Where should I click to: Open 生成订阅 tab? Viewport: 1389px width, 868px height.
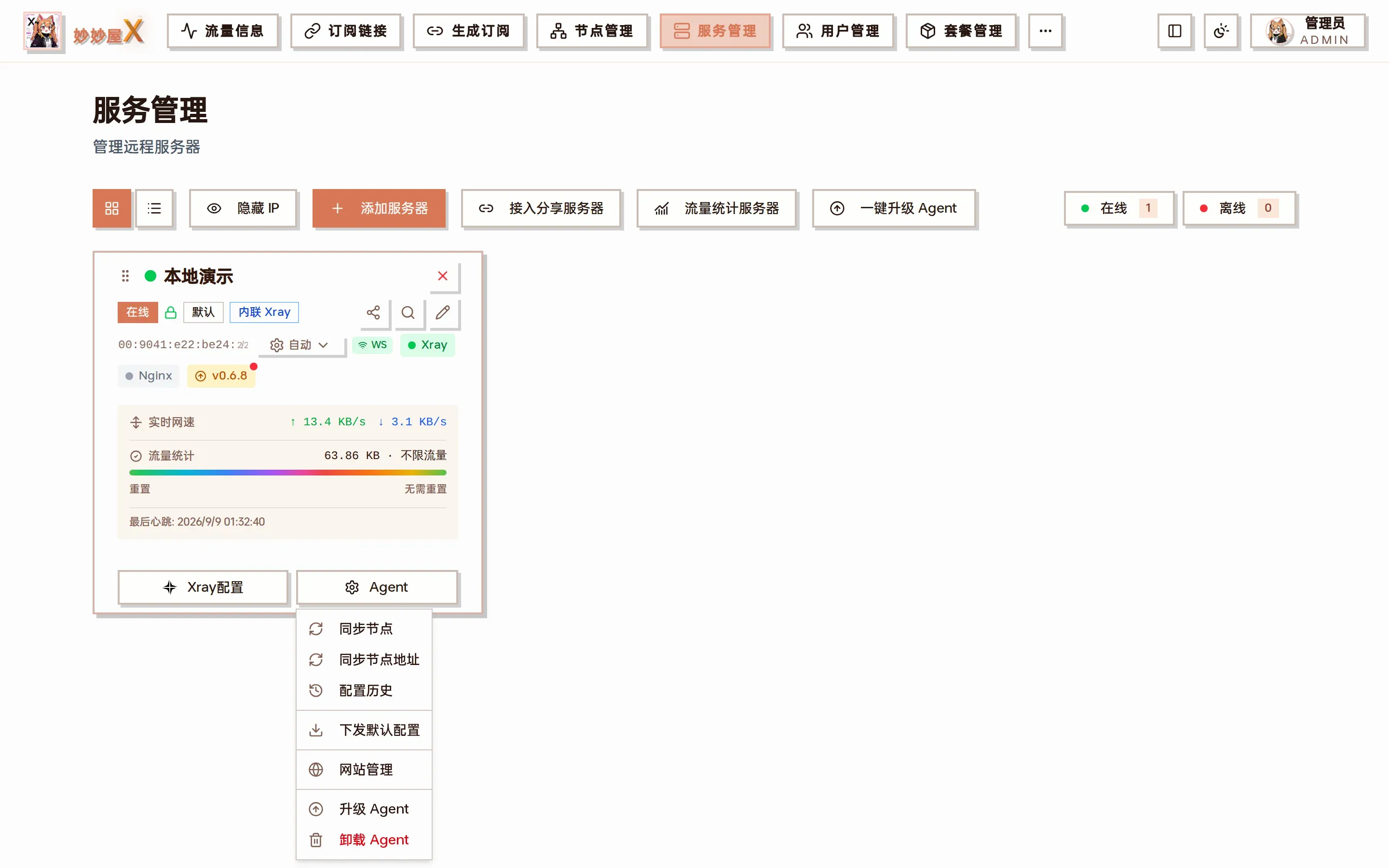pos(468,31)
